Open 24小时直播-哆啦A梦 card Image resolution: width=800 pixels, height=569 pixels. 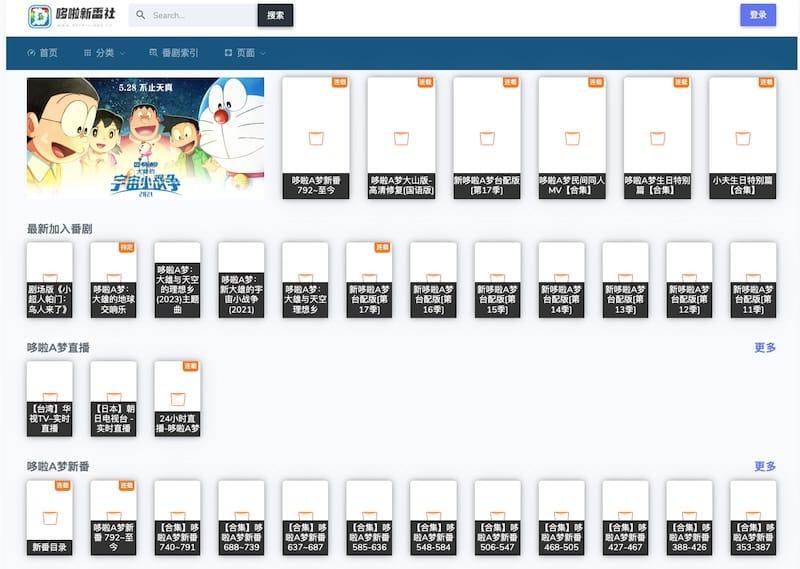point(178,399)
